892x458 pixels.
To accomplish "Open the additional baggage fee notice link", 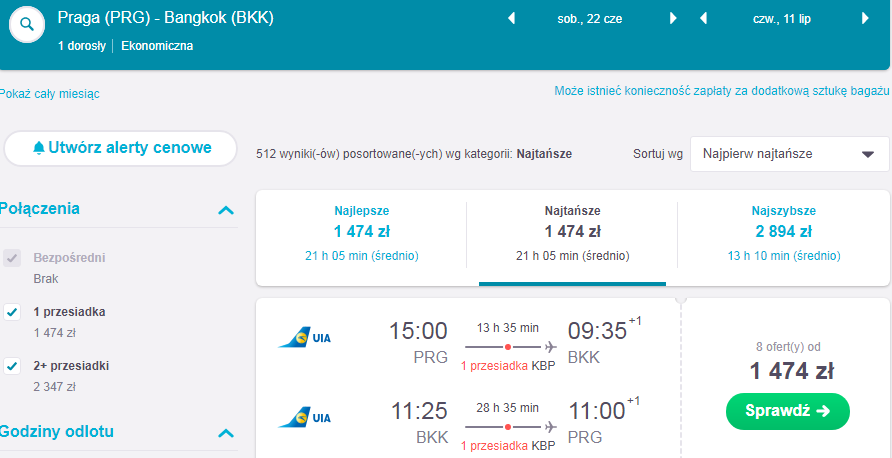I will click(721, 91).
